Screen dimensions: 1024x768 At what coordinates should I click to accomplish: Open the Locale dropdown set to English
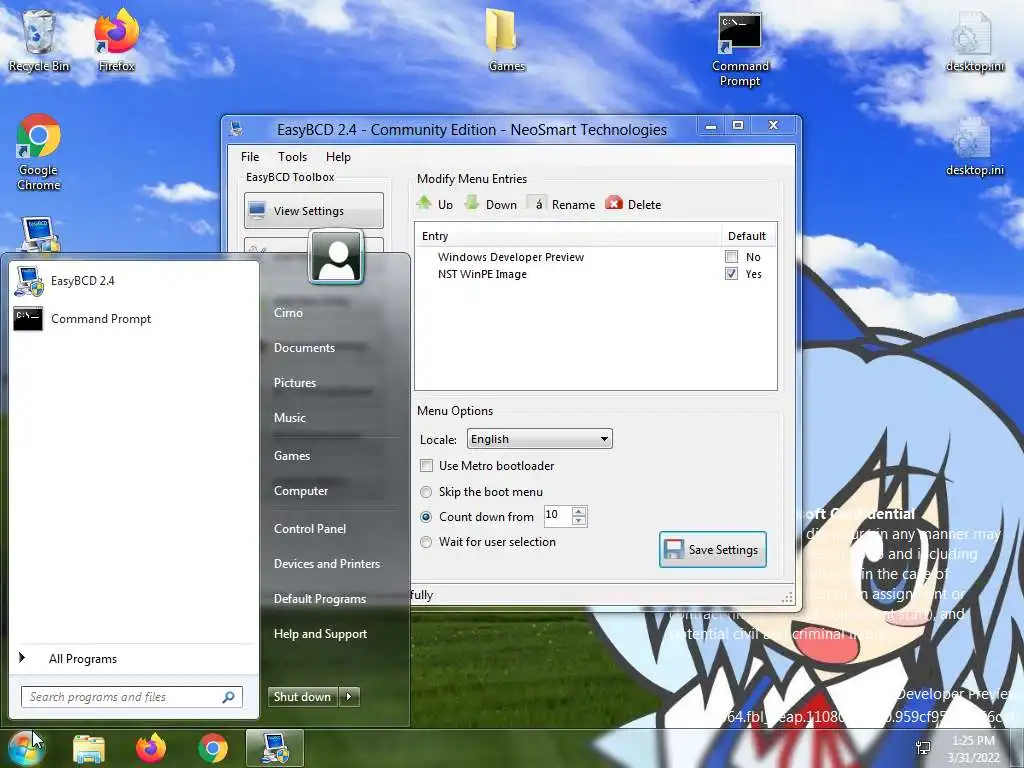tap(539, 439)
